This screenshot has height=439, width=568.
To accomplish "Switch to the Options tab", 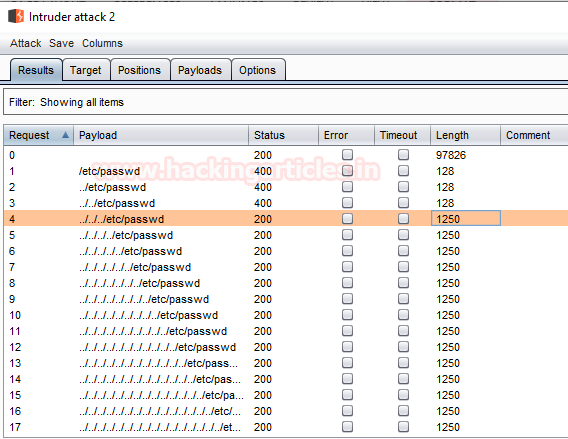I will point(258,70).
